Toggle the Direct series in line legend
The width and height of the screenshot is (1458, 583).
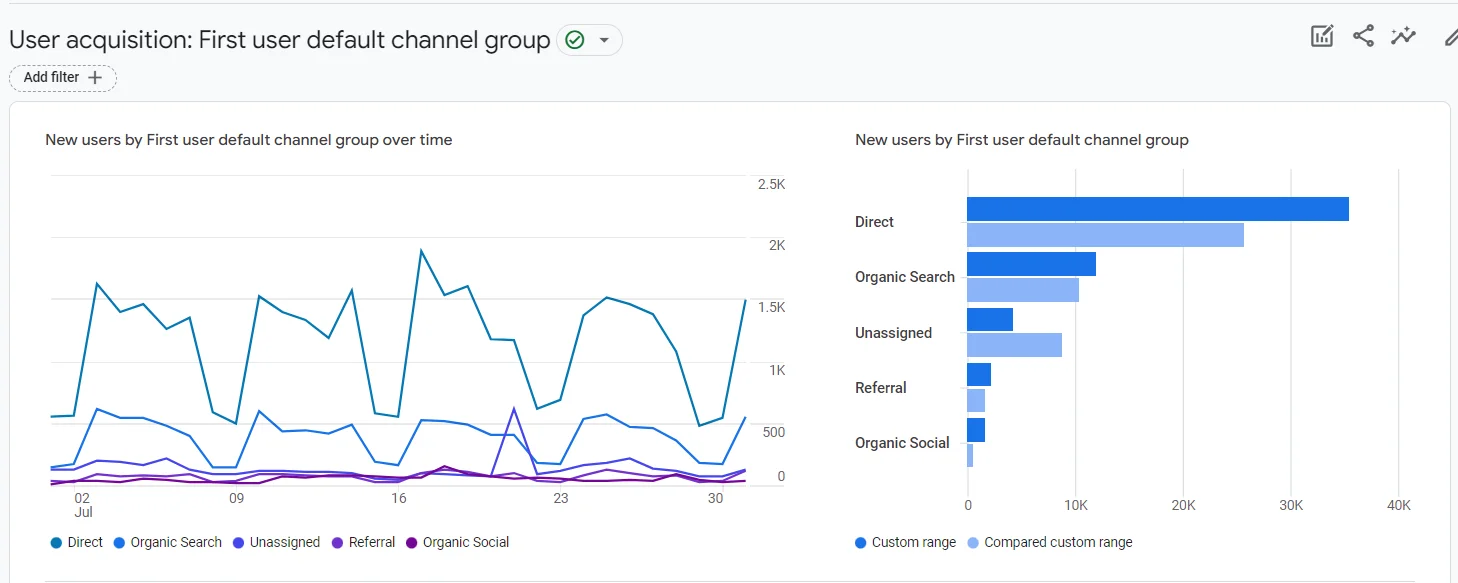(x=77, y=542)
